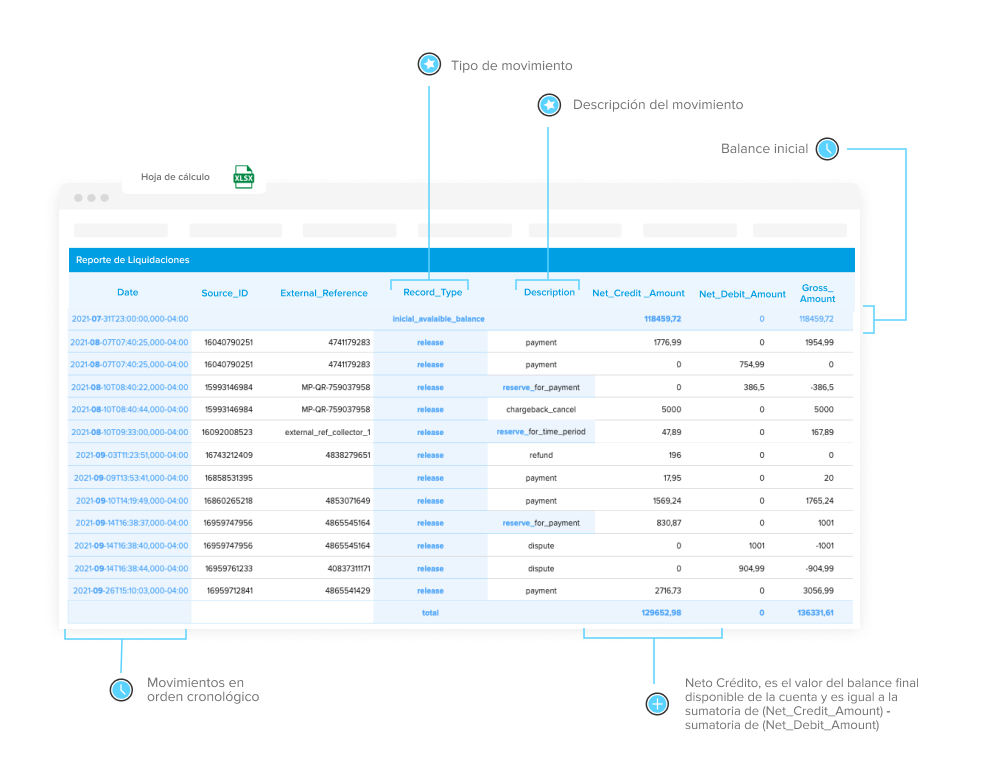
Task: Click the clock icon beside Balance inicial
Action: (x=827, y=149)
